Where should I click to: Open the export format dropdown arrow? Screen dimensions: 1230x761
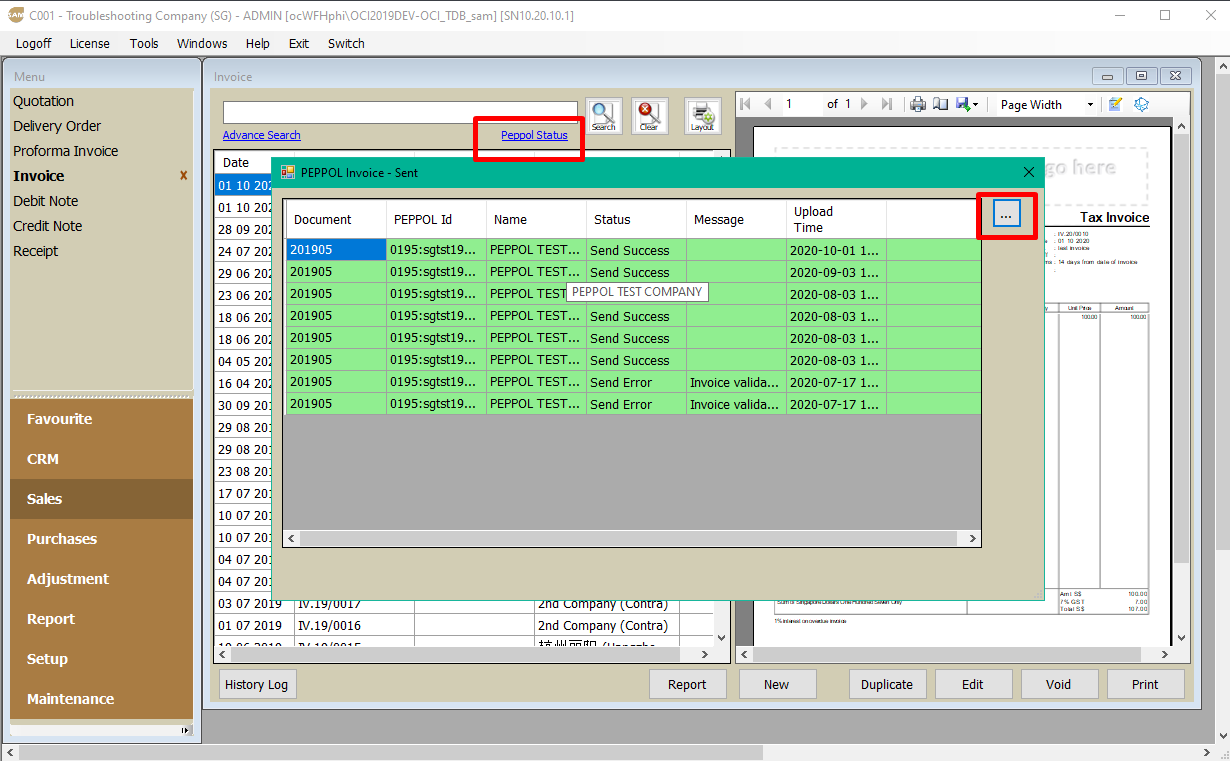[x=976, y=104]
